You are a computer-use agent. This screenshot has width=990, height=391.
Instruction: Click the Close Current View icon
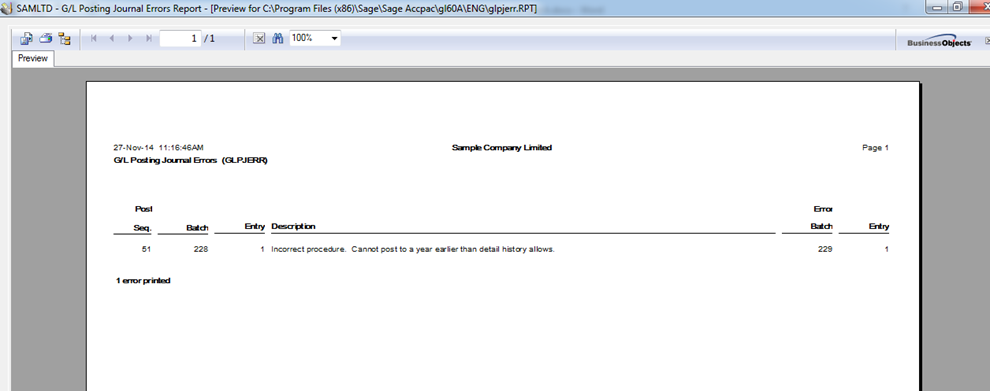click(x=259, y=39)
